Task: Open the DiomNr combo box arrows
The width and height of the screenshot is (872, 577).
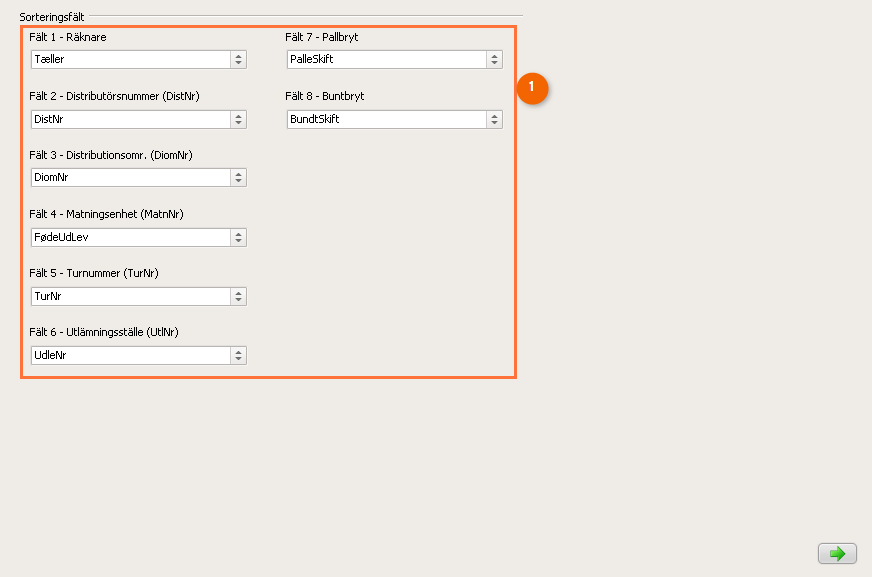Action: click(239, 177)
